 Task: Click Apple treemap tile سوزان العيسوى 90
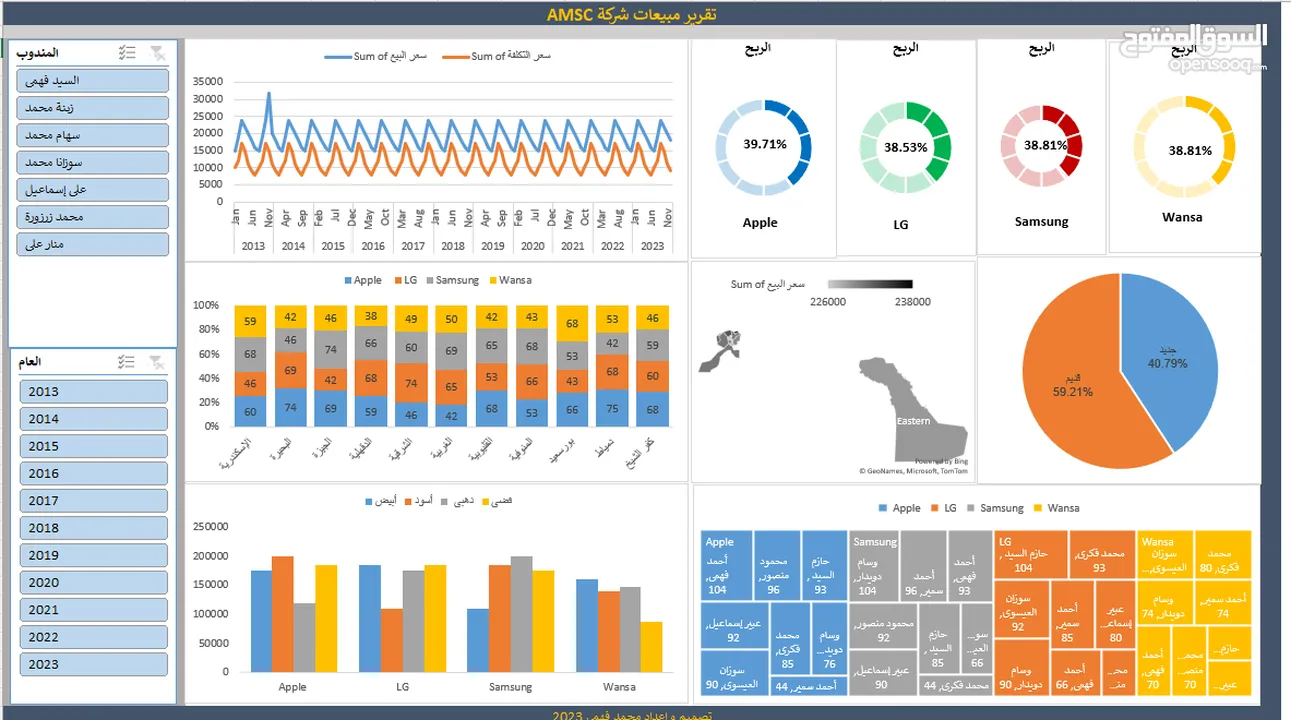(x=734, y=672)
